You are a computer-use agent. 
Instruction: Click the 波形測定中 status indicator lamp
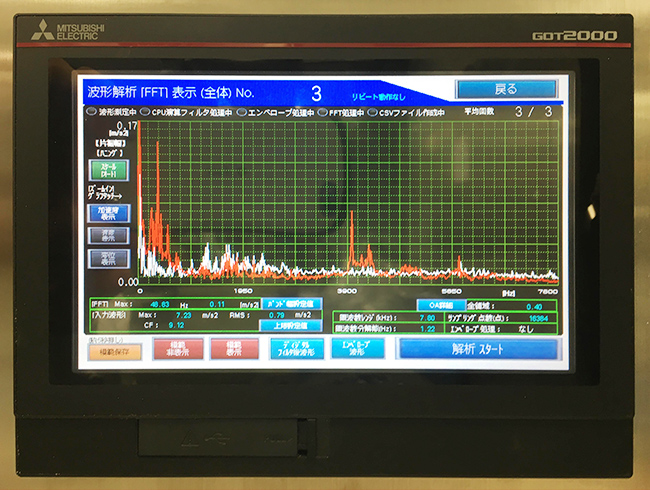point(89,113)
